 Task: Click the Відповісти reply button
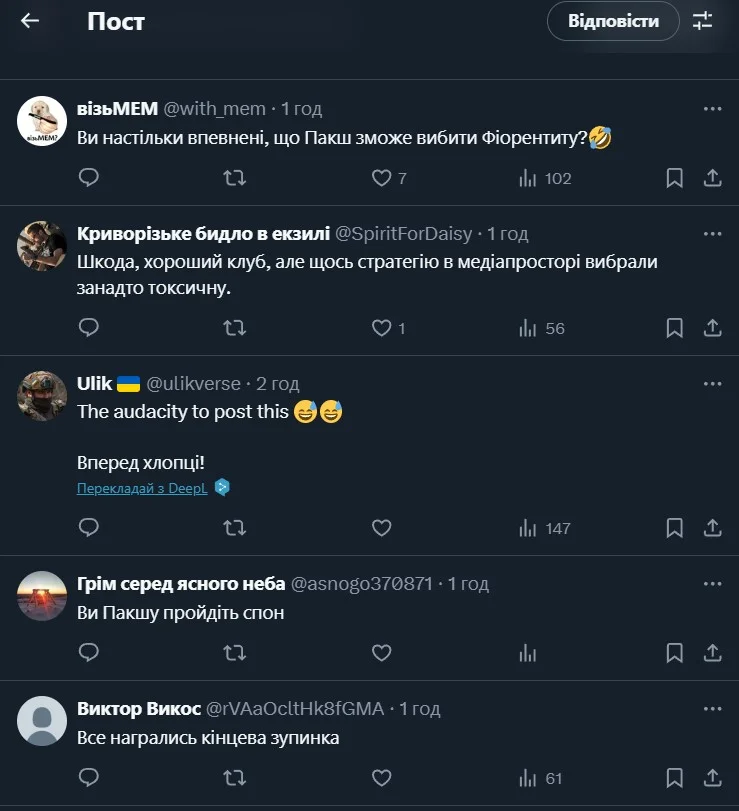coord(613,21)
